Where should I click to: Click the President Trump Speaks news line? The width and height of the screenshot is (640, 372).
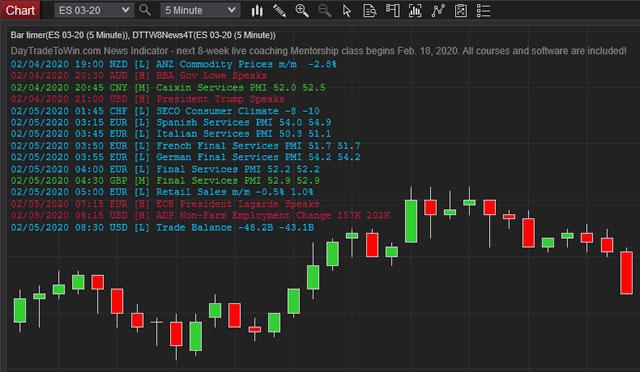click(147, 99)
